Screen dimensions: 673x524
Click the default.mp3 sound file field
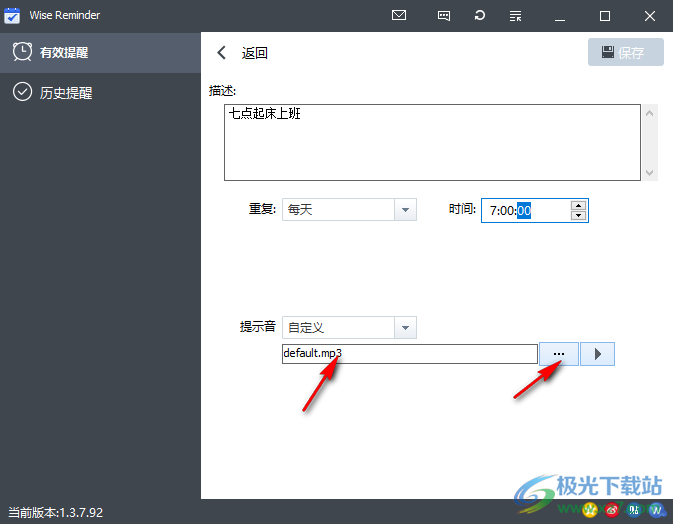coord(409,354)
